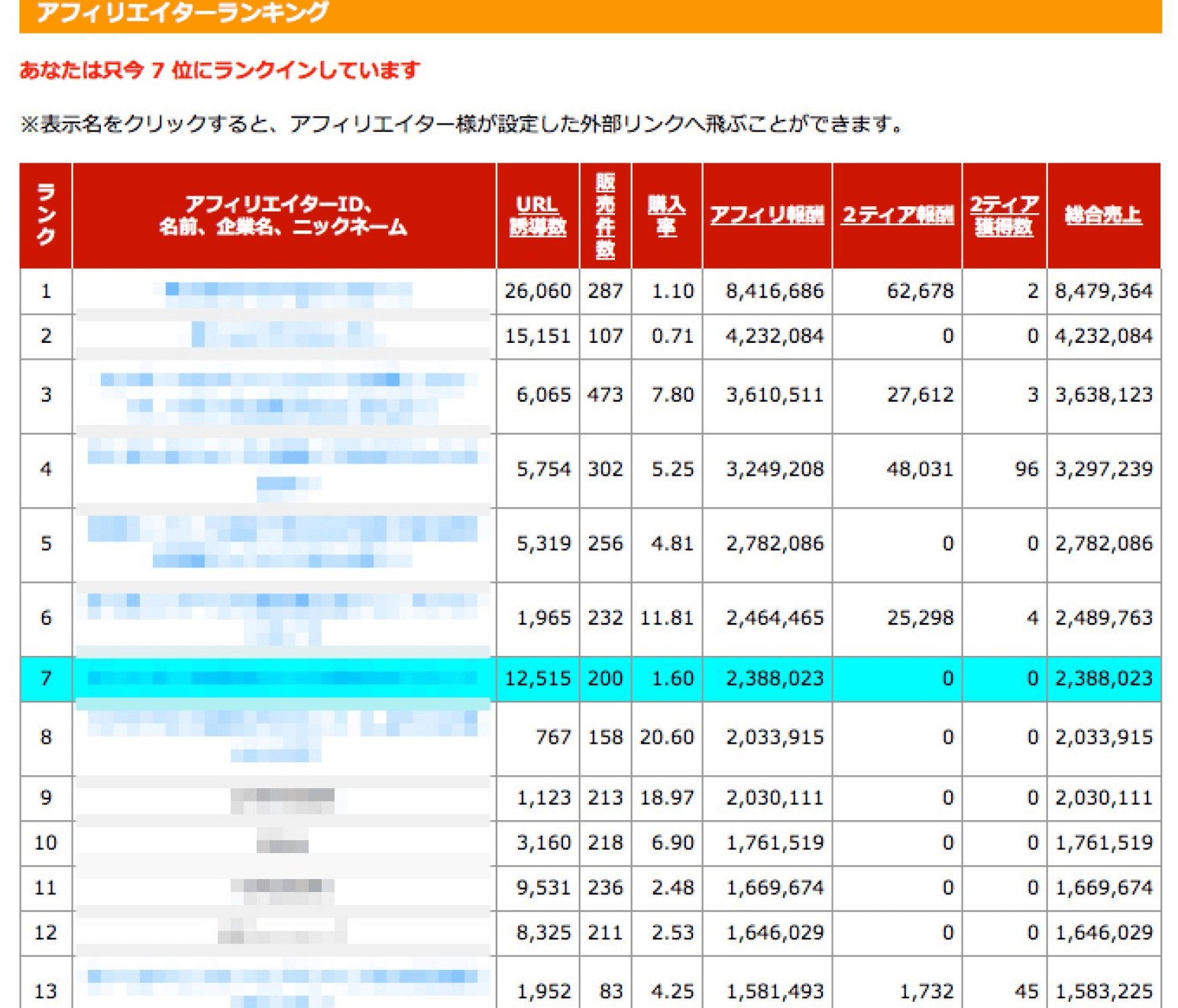
Task: Select purchase rate 20.60 cell
Action: (666, 737)
